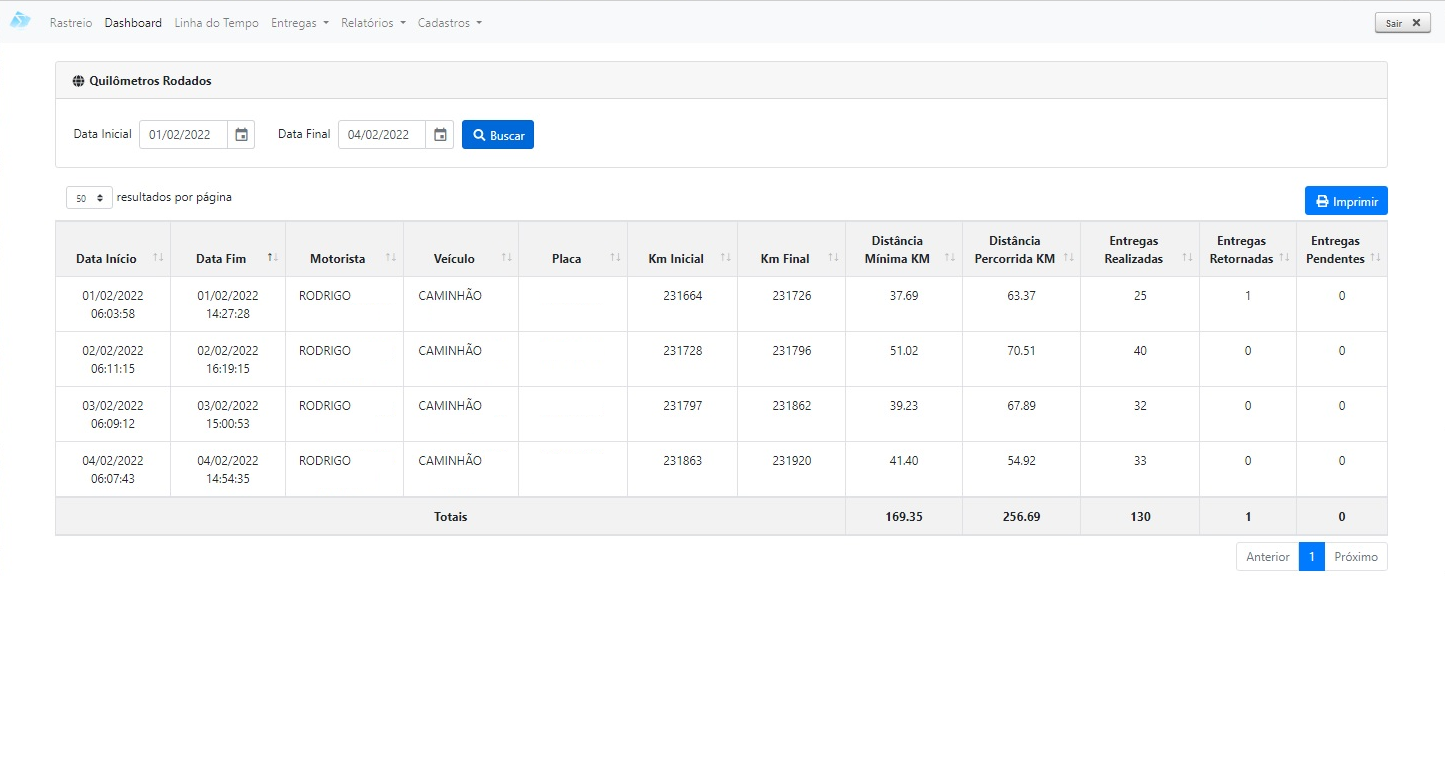Screen dimensions: 1445x775
Task: Sort table by Veículo column
Action: 454,259
